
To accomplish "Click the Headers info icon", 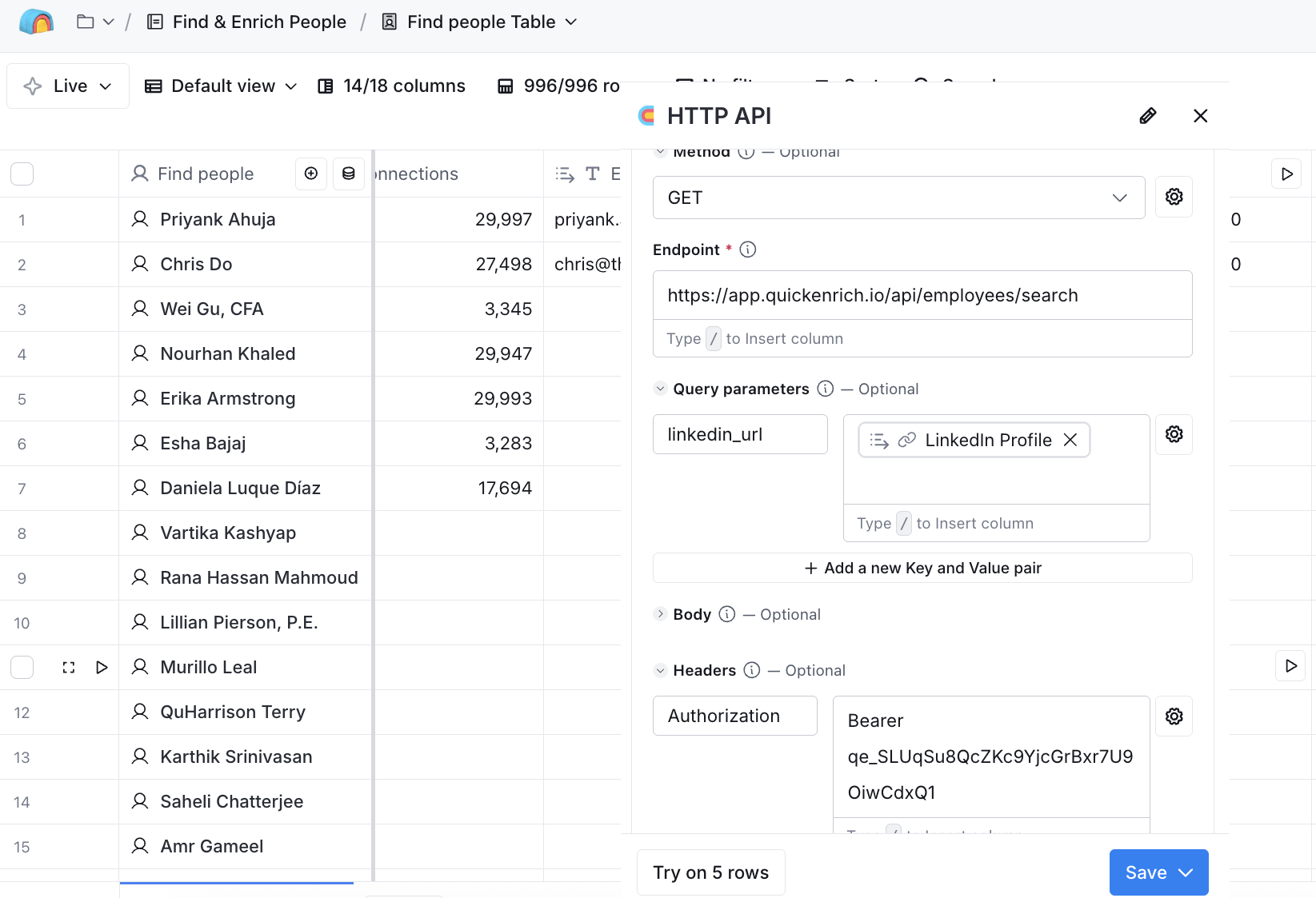I will [752, 670].
